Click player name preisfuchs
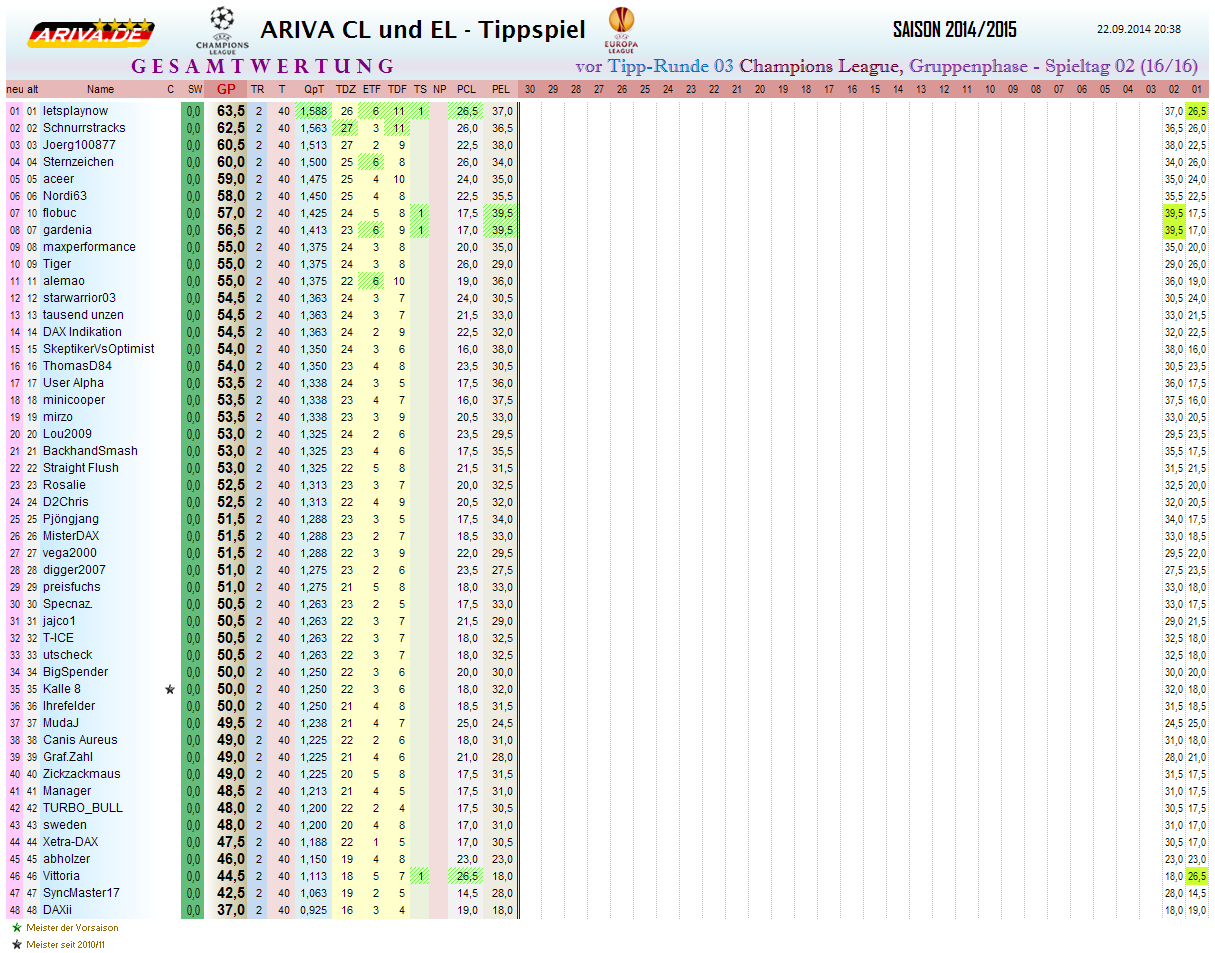The height and width of the screenshot is (953, 1215). [72, 587]
